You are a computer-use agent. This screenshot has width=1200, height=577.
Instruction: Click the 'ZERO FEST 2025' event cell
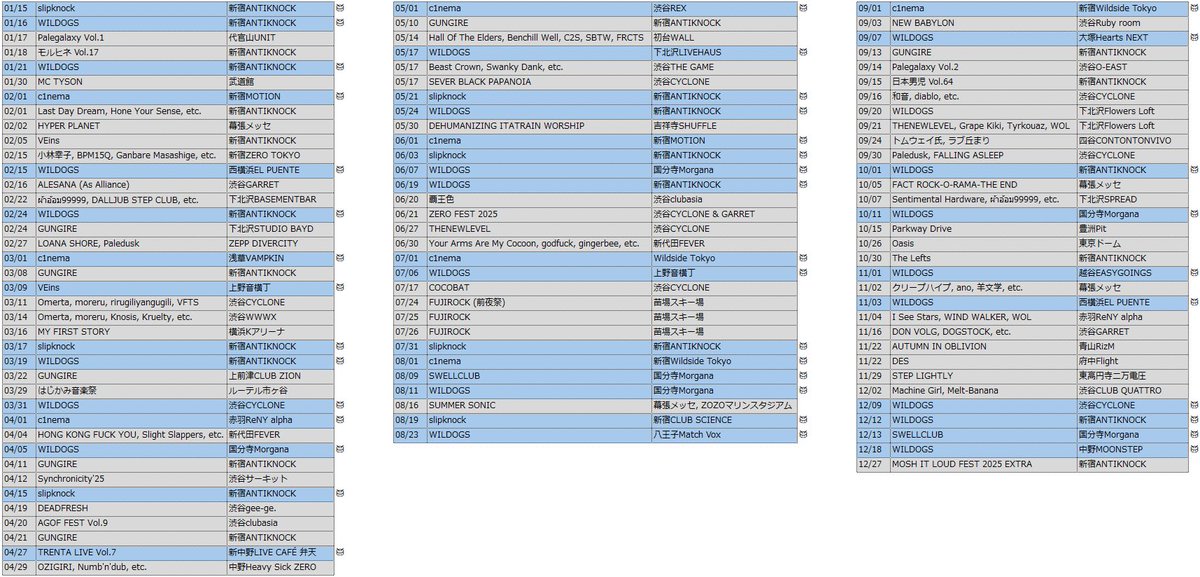point(538,214)
